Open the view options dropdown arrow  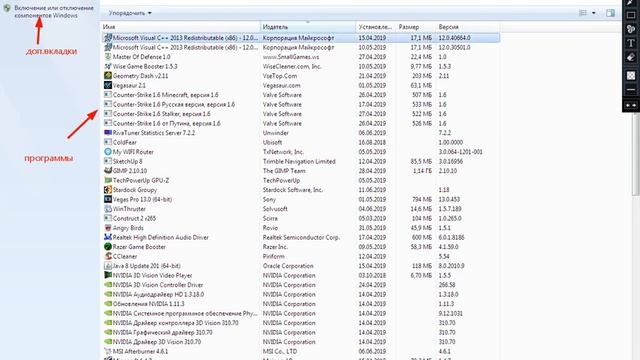(x=593, y=13)
